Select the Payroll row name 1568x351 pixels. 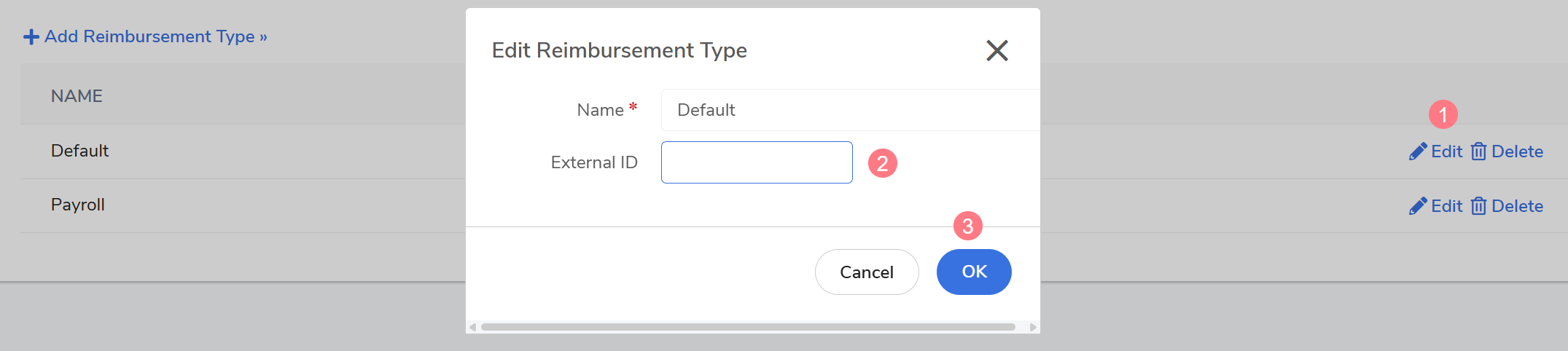[x=78, y=205]
